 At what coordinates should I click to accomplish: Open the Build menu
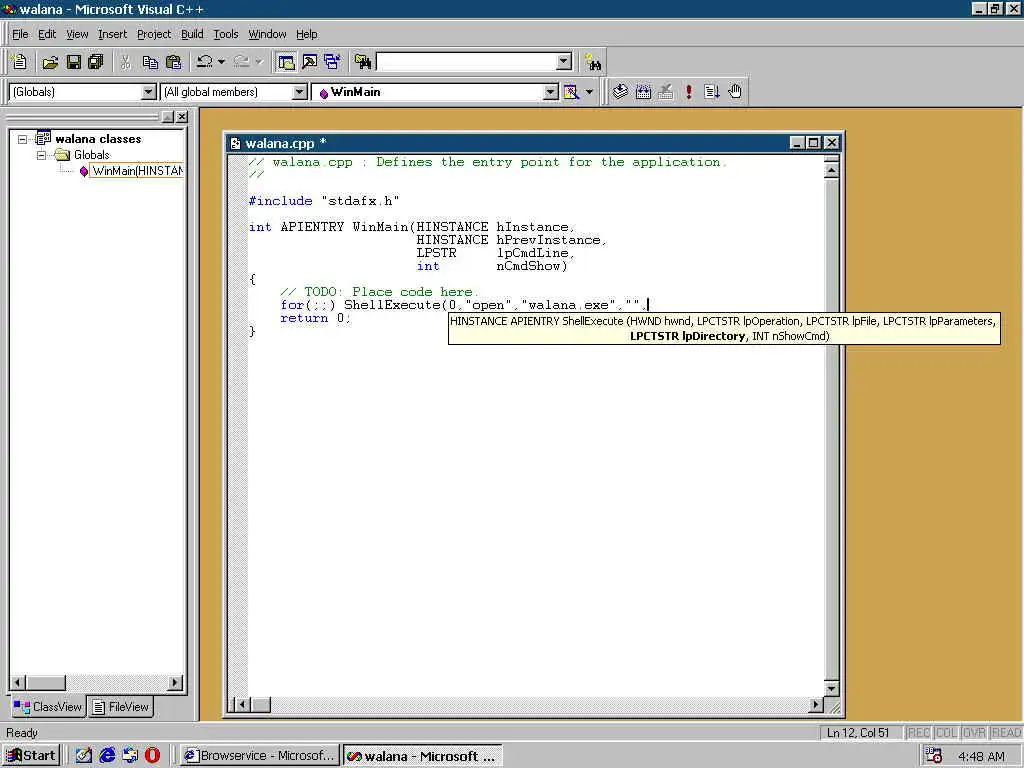(192, 34)
